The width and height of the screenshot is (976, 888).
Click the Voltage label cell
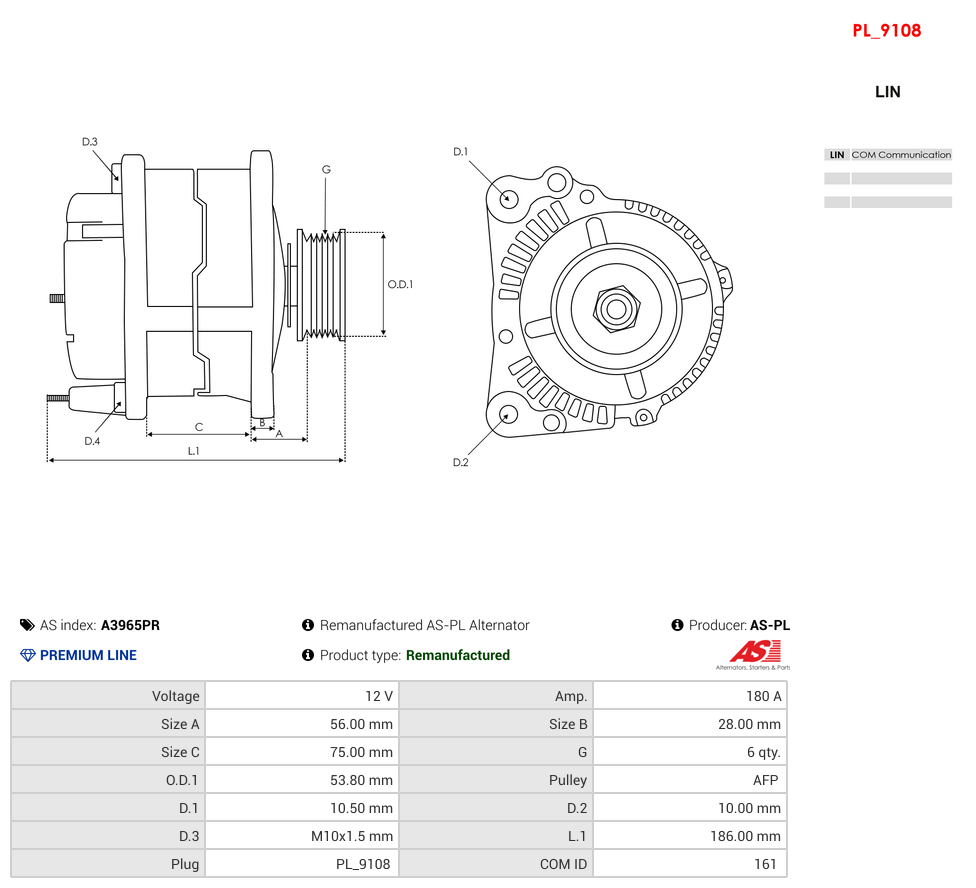pyautogui.click(x=108, y=696)
